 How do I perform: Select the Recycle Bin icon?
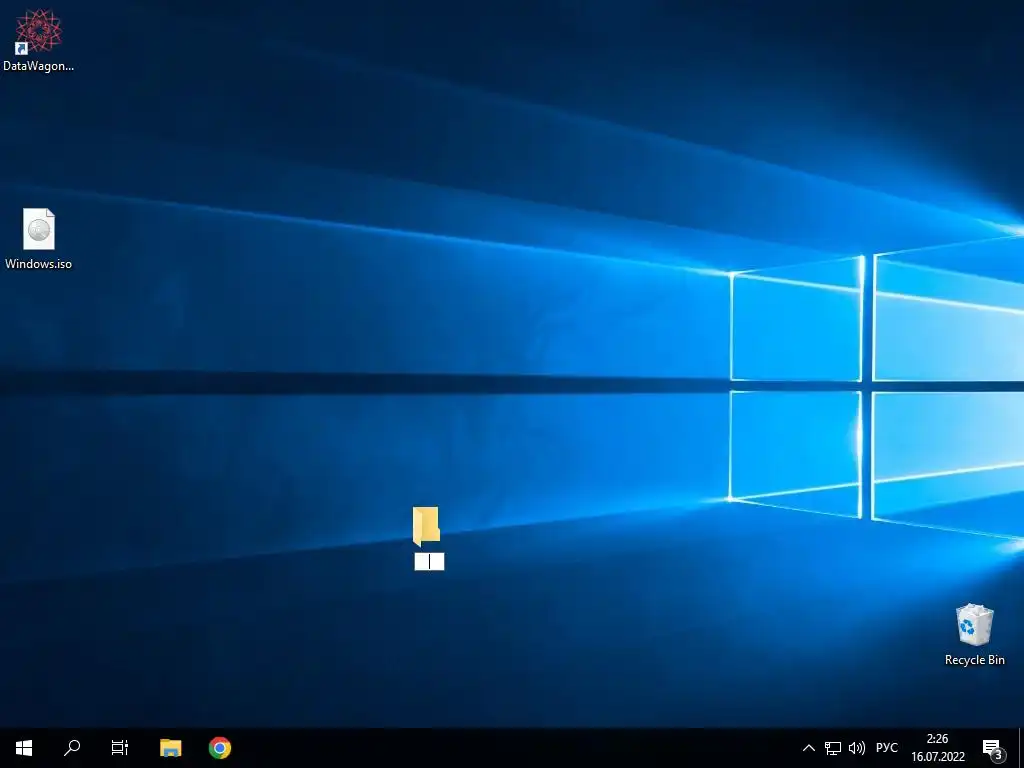(x=974, y=625)
